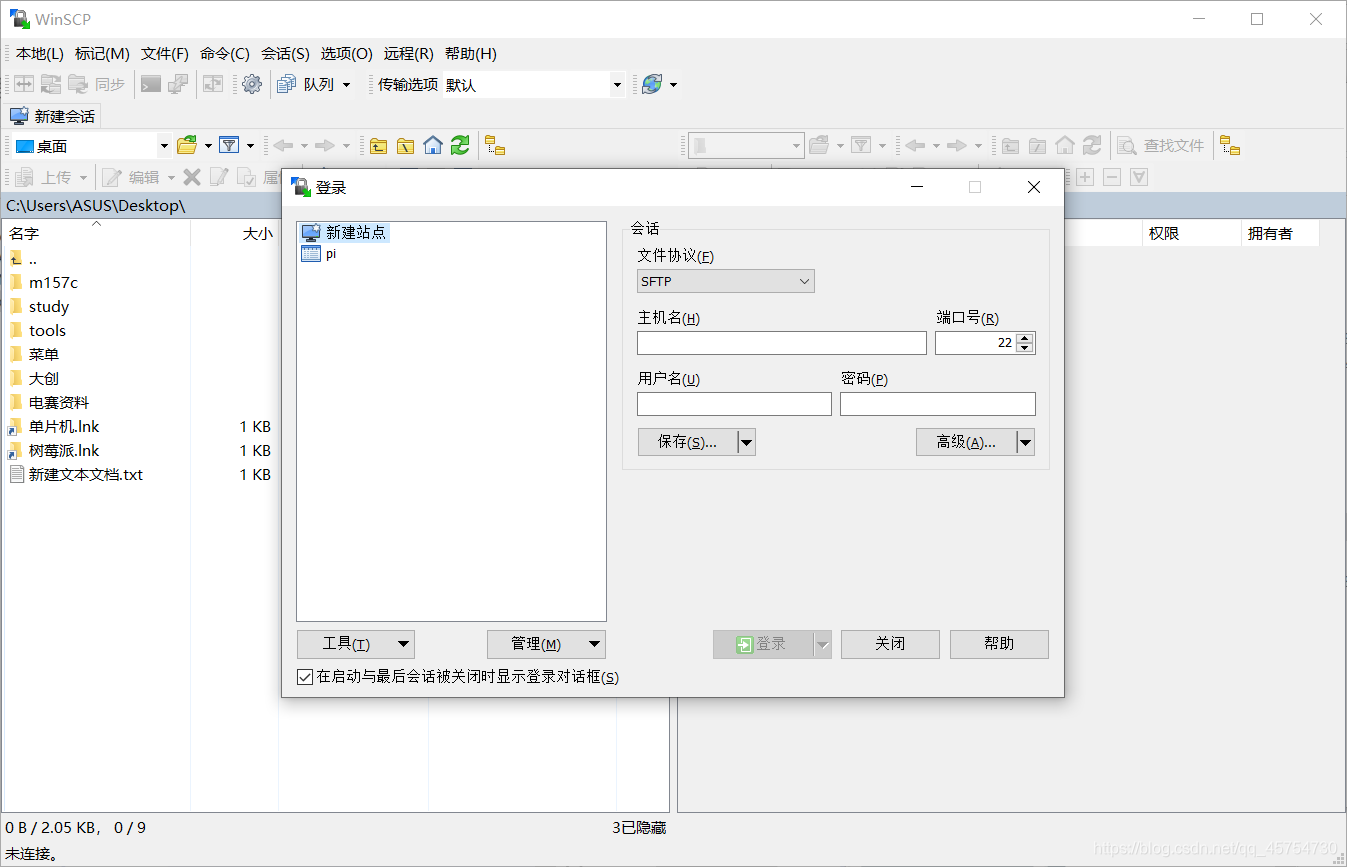Toggle the remote directory tree icon
Screen dimensions: 1347x867
[x=1230, y=146]
